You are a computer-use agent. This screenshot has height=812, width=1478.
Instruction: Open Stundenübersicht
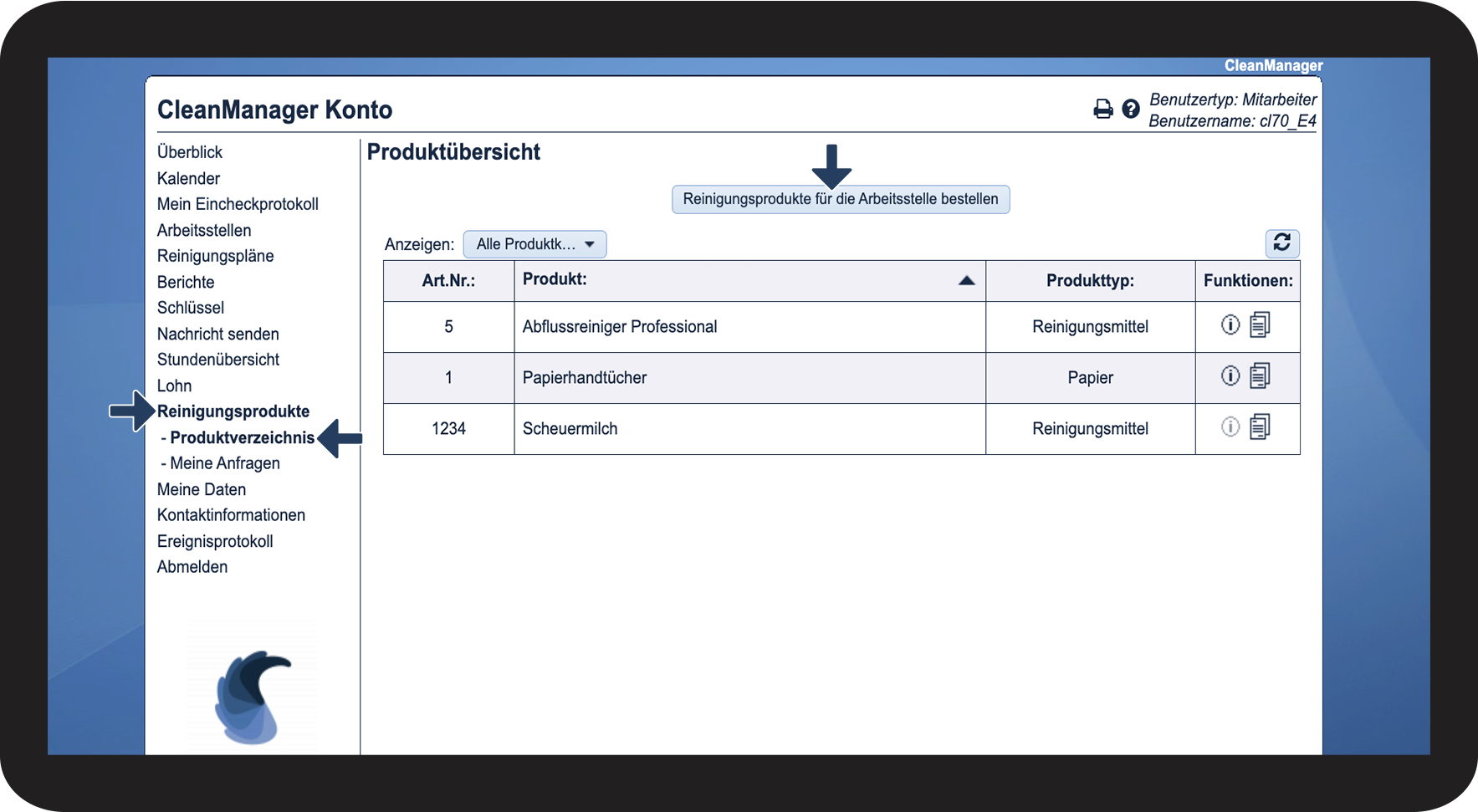[x=218, y=360]
